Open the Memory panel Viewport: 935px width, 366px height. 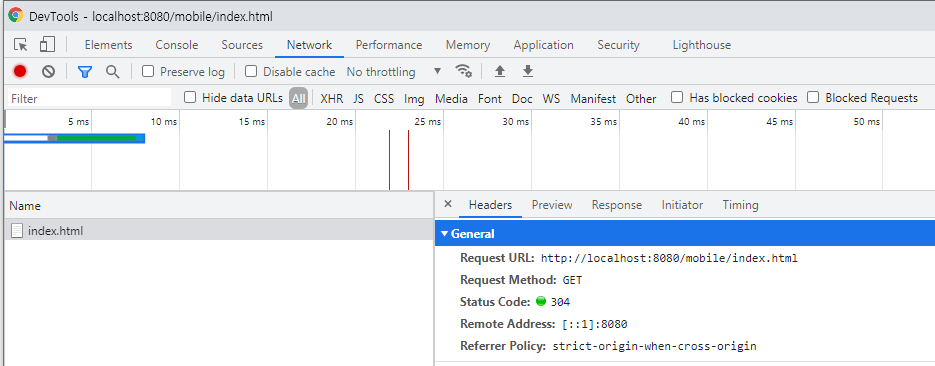pyautogui.click(x=468, y=45)
